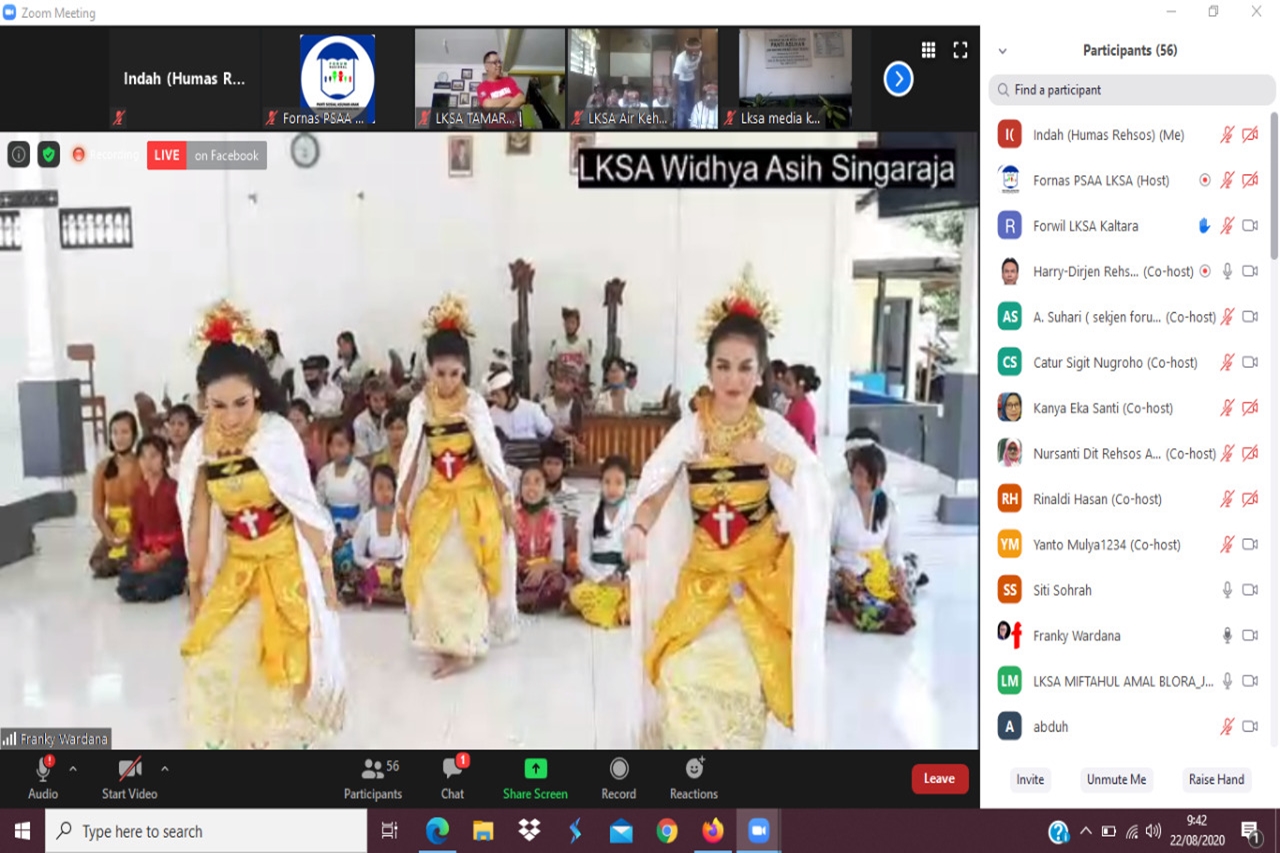Collapse the Participants panel chevron
Viewport: 1280px width, 853px height.
pos(1002,51)
